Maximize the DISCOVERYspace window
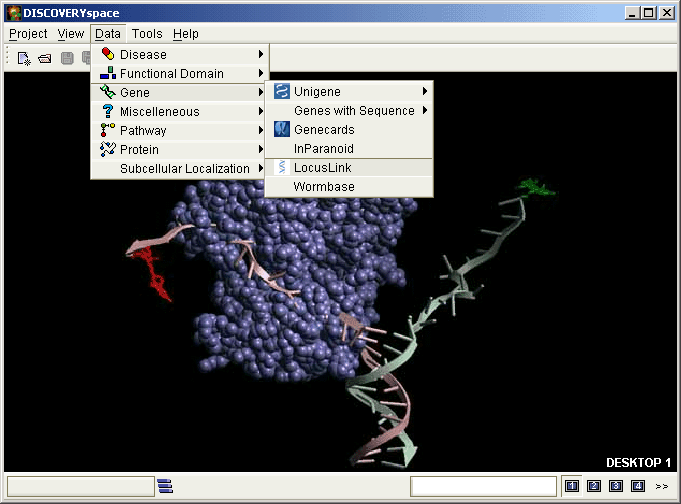This screenshot has width=681, height=504. (649, 13)
